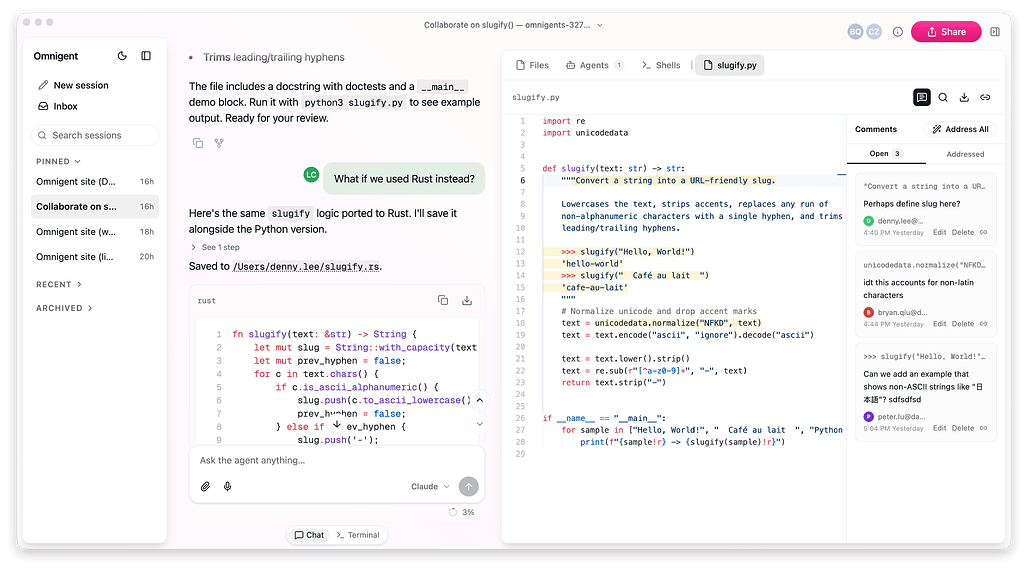The width and height of the screenshot is (1028, 569).
Task: Copy the rust code block
Action: (x=443, y=300)
